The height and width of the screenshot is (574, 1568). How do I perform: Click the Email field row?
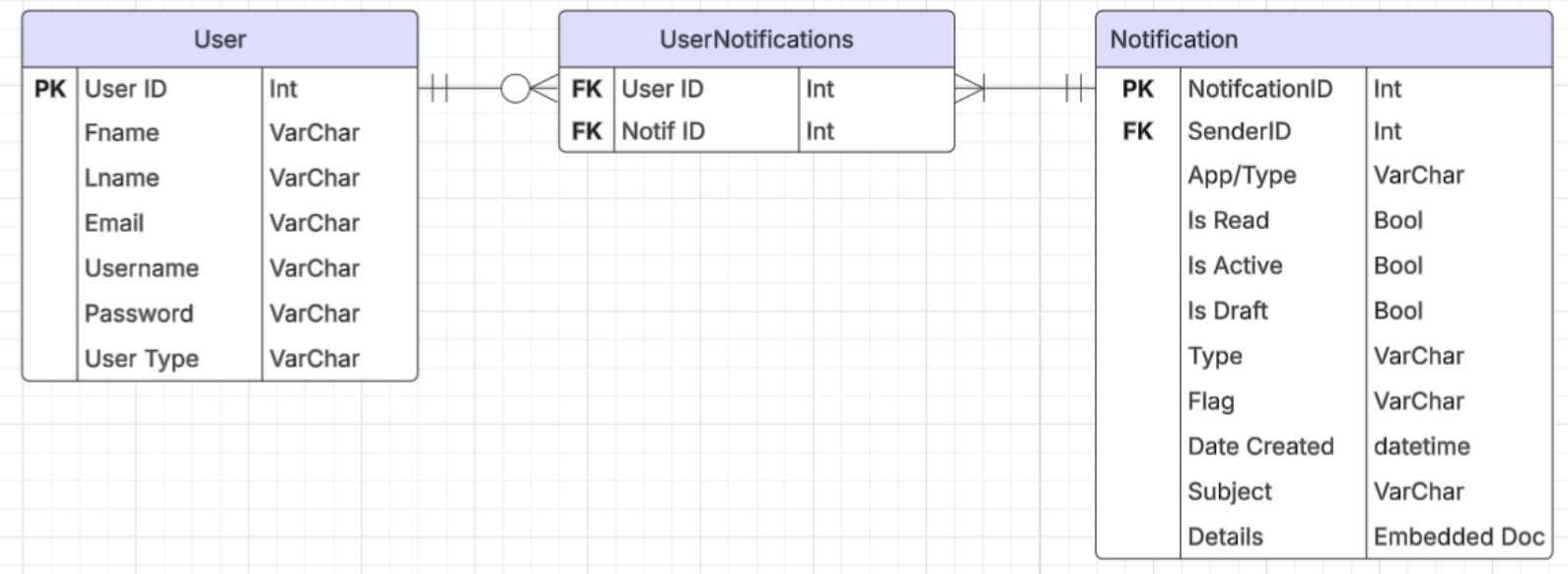click(114, 224)
